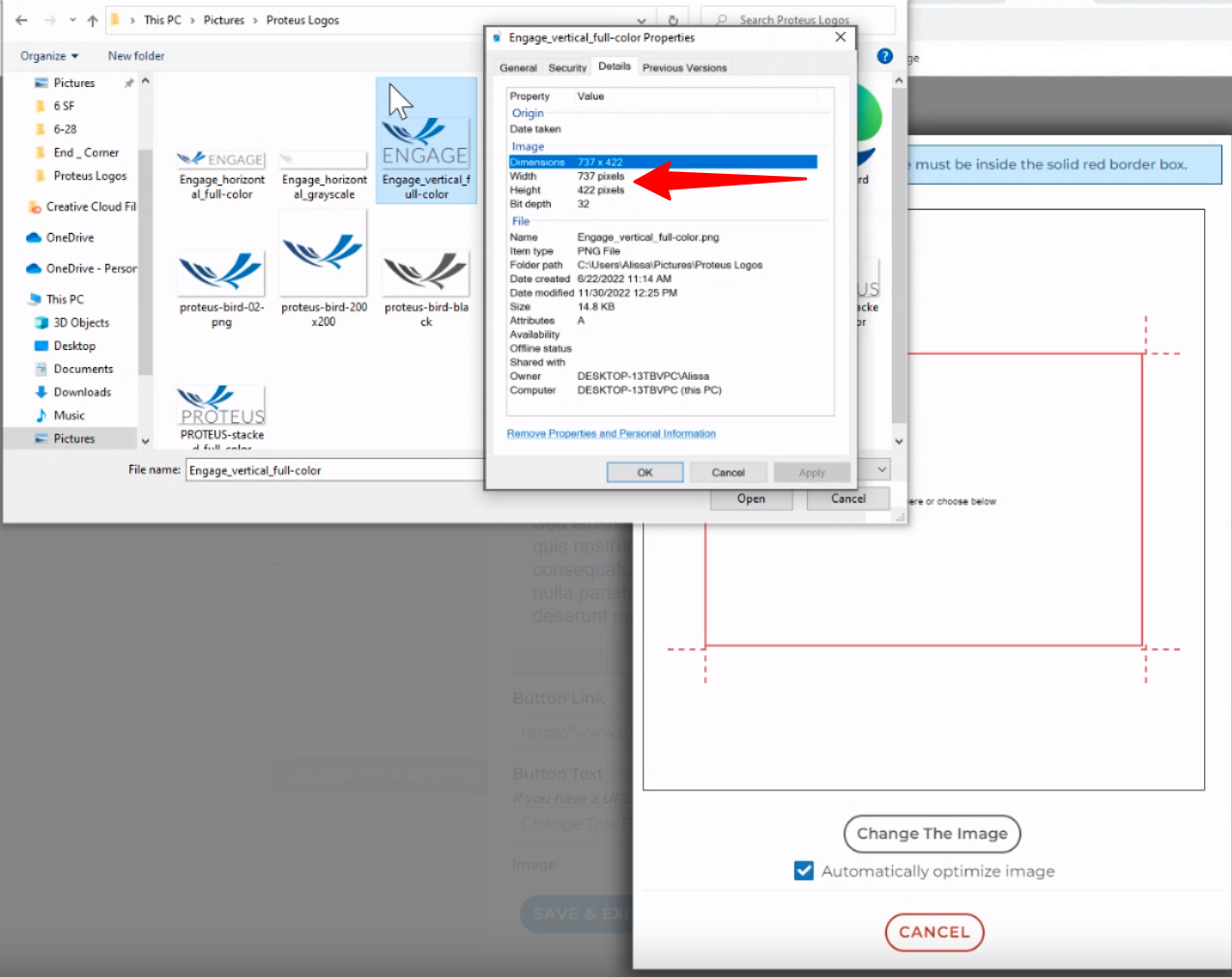Image resolution: width=1232 pixels, height=977 pixels.
Task: Click the sidebar scrollbar's down arrow
Action: coord(145,442)
